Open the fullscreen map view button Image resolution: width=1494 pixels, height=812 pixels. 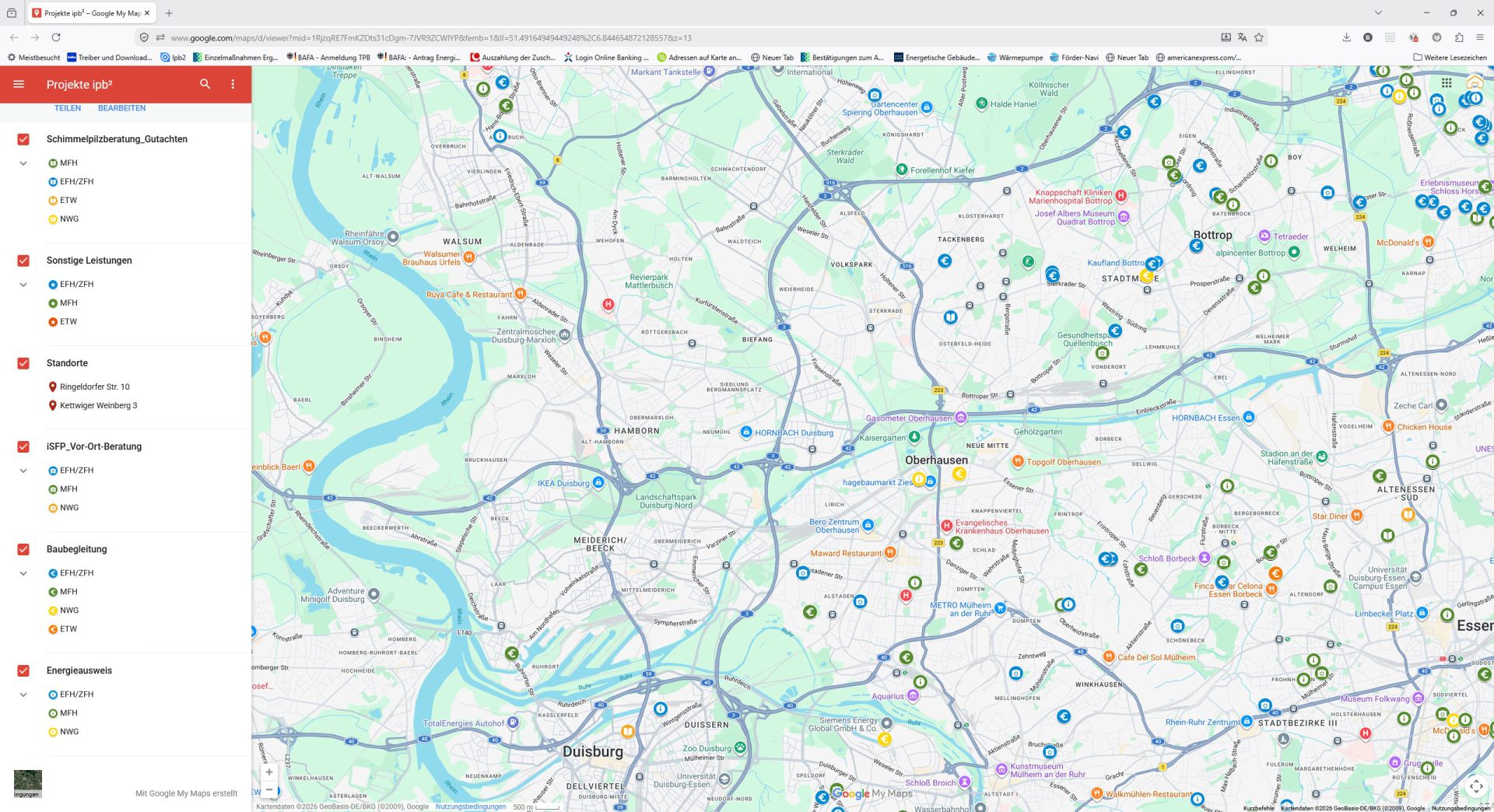(x=1476, y=786)
